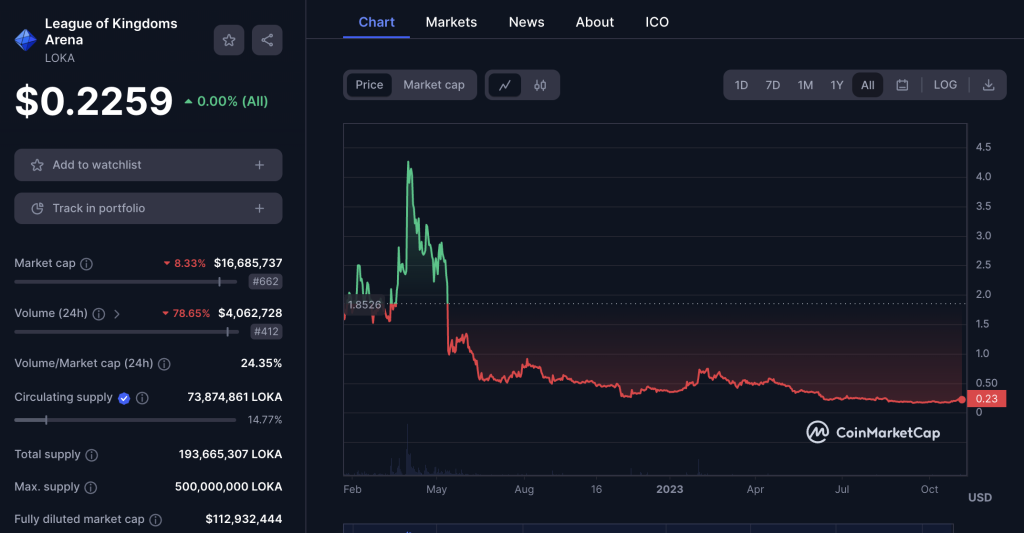
Task: Click market cap rank #662 badge
Action: coord(265,282)
